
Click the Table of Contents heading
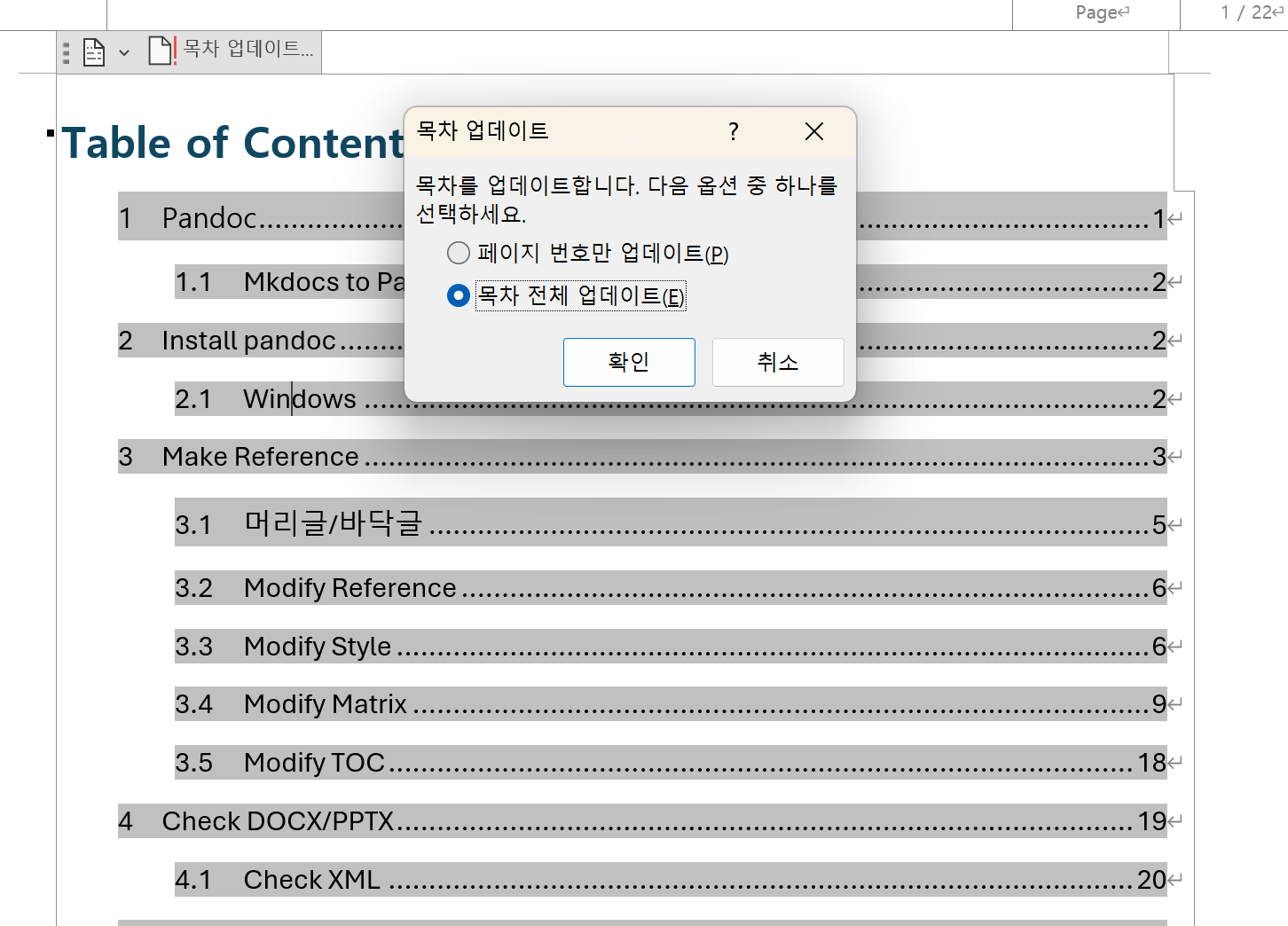tap(232, 143)
